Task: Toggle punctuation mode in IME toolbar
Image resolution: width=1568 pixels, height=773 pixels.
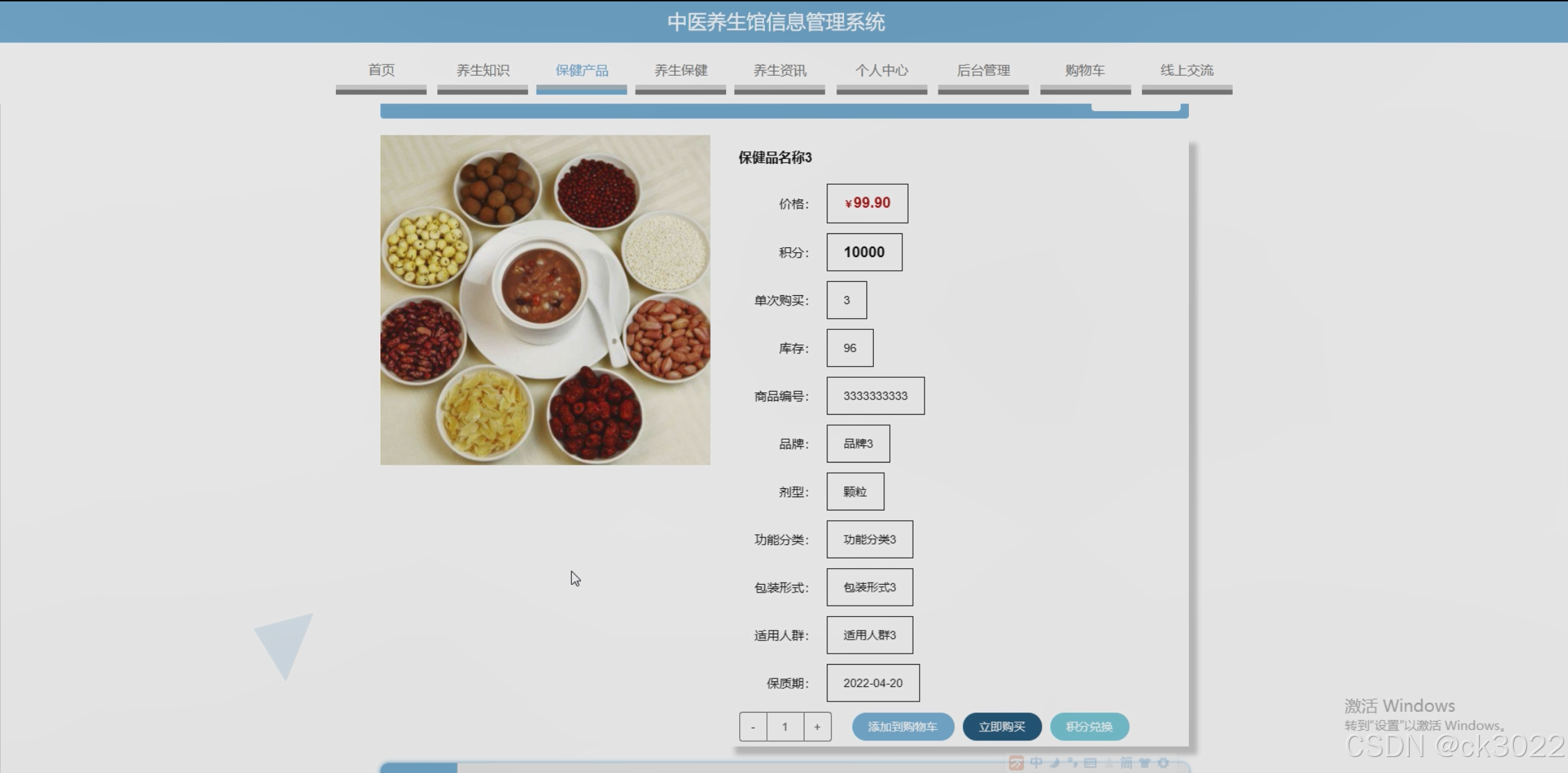Action: point(1072,763)
